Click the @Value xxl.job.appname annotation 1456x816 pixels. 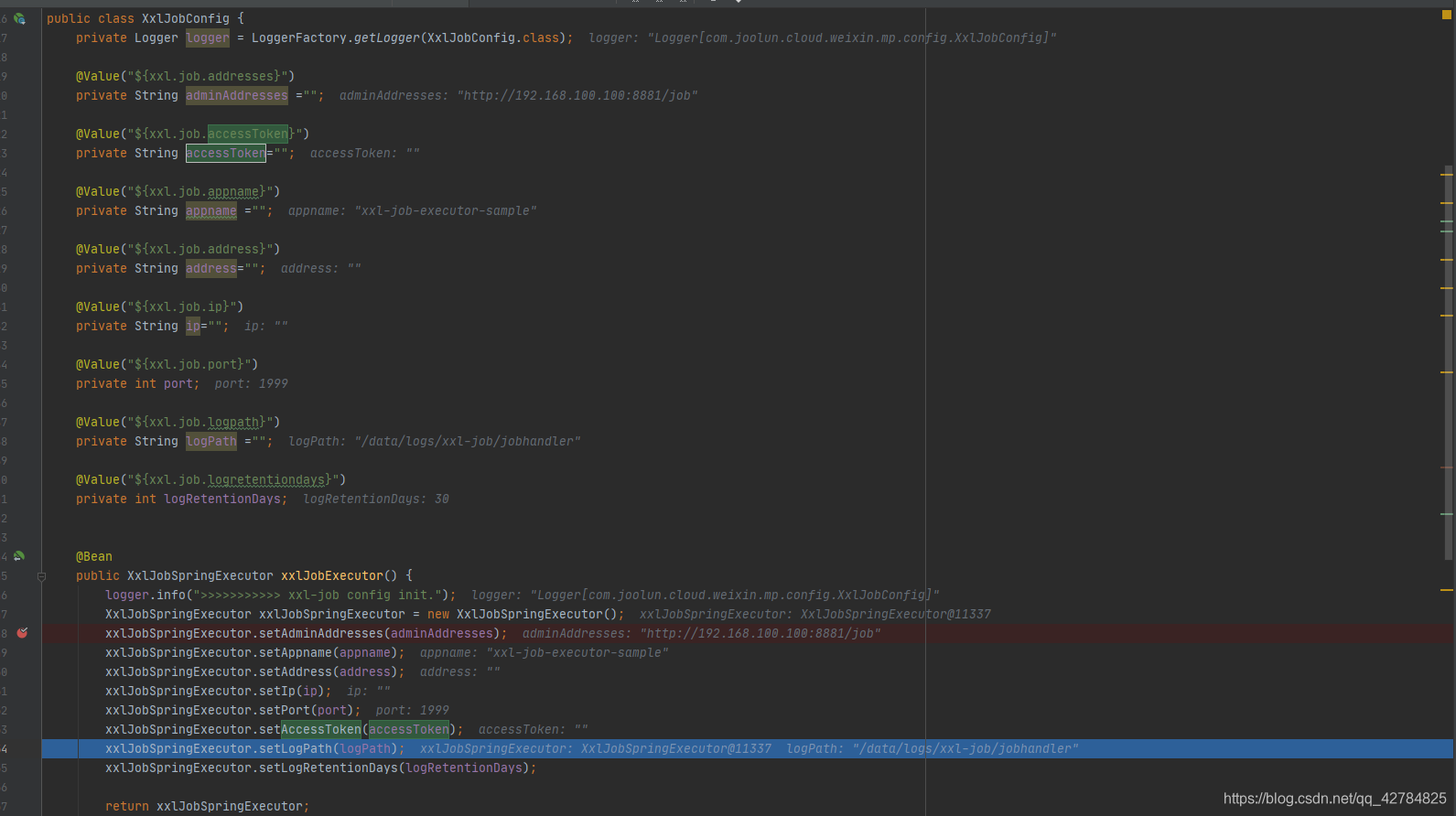[178, 191]
